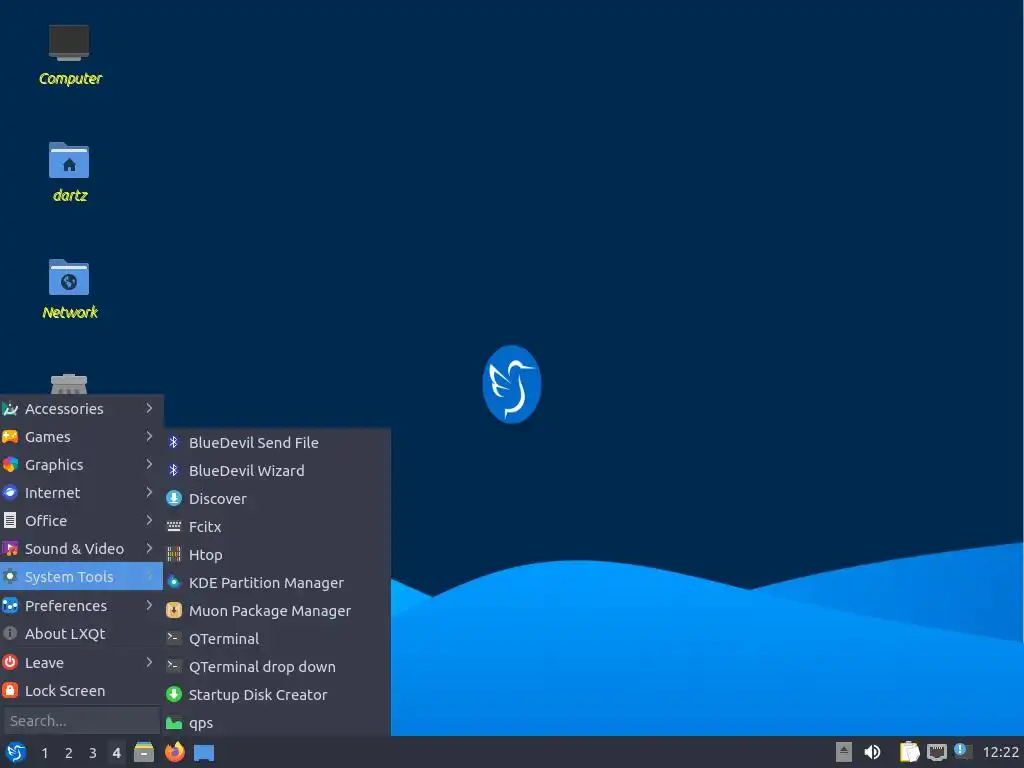The image size is (1024, 768).
Task: Click the network connection tray icon
Action: click(x=936, y=753)
